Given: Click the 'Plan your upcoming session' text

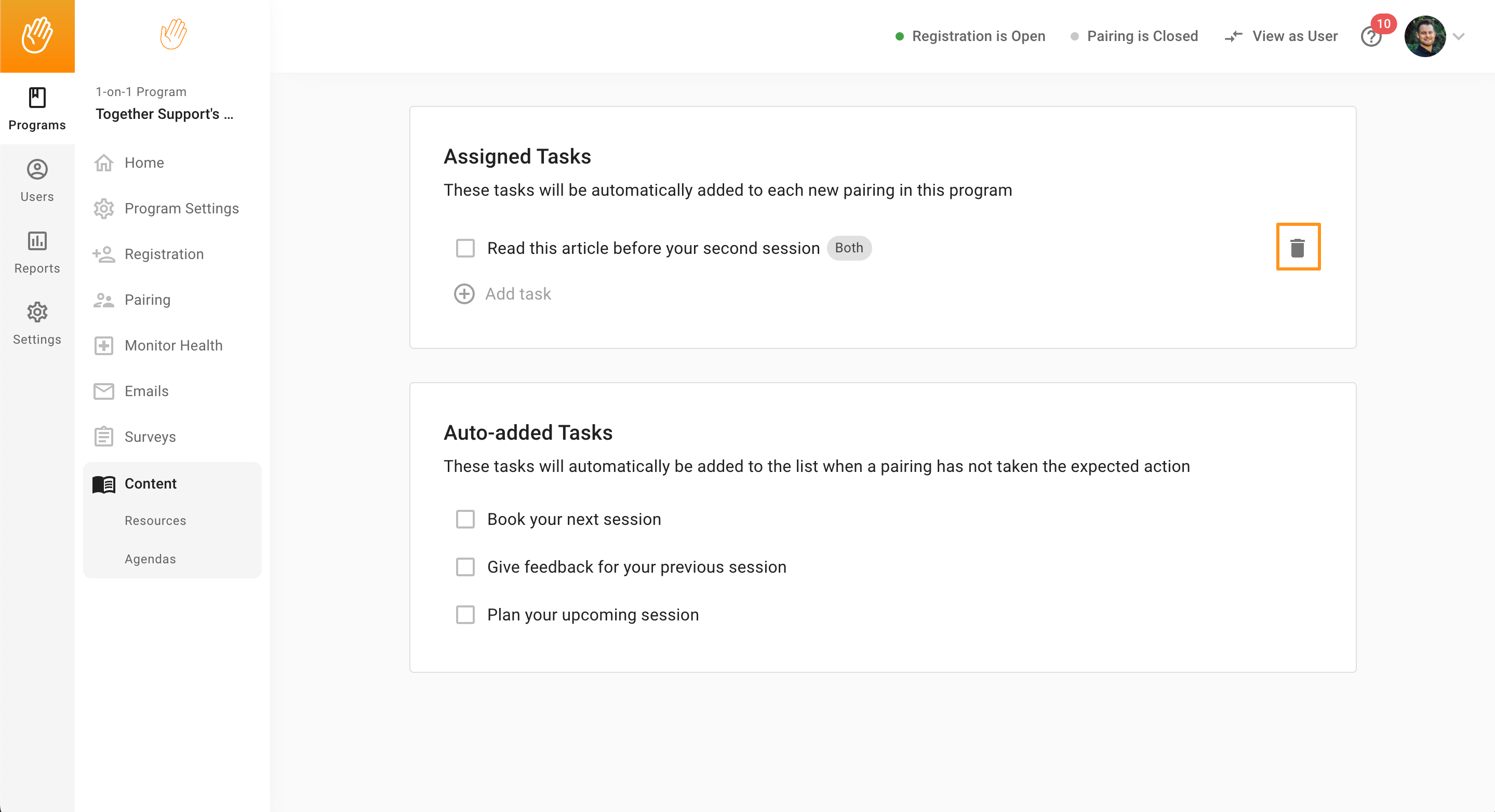Looking at the screenshot, I should coord(593,615).
